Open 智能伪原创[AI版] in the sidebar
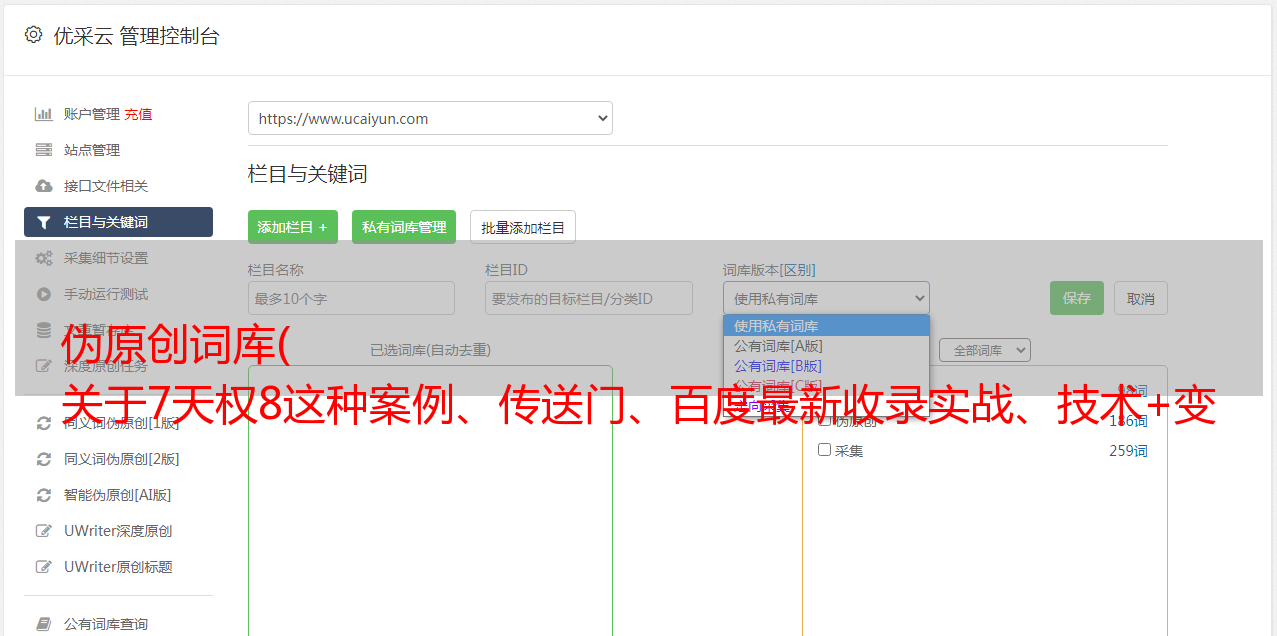Image resolution: width=1277 pixels, height=636 pixels. point(118,495)
